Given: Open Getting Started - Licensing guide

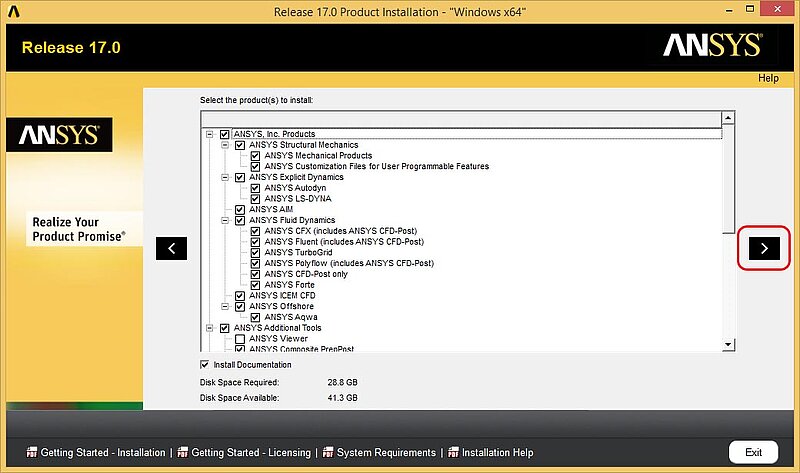Looking at the screenshot, I should pyautogui.click(x=251, y=453).
